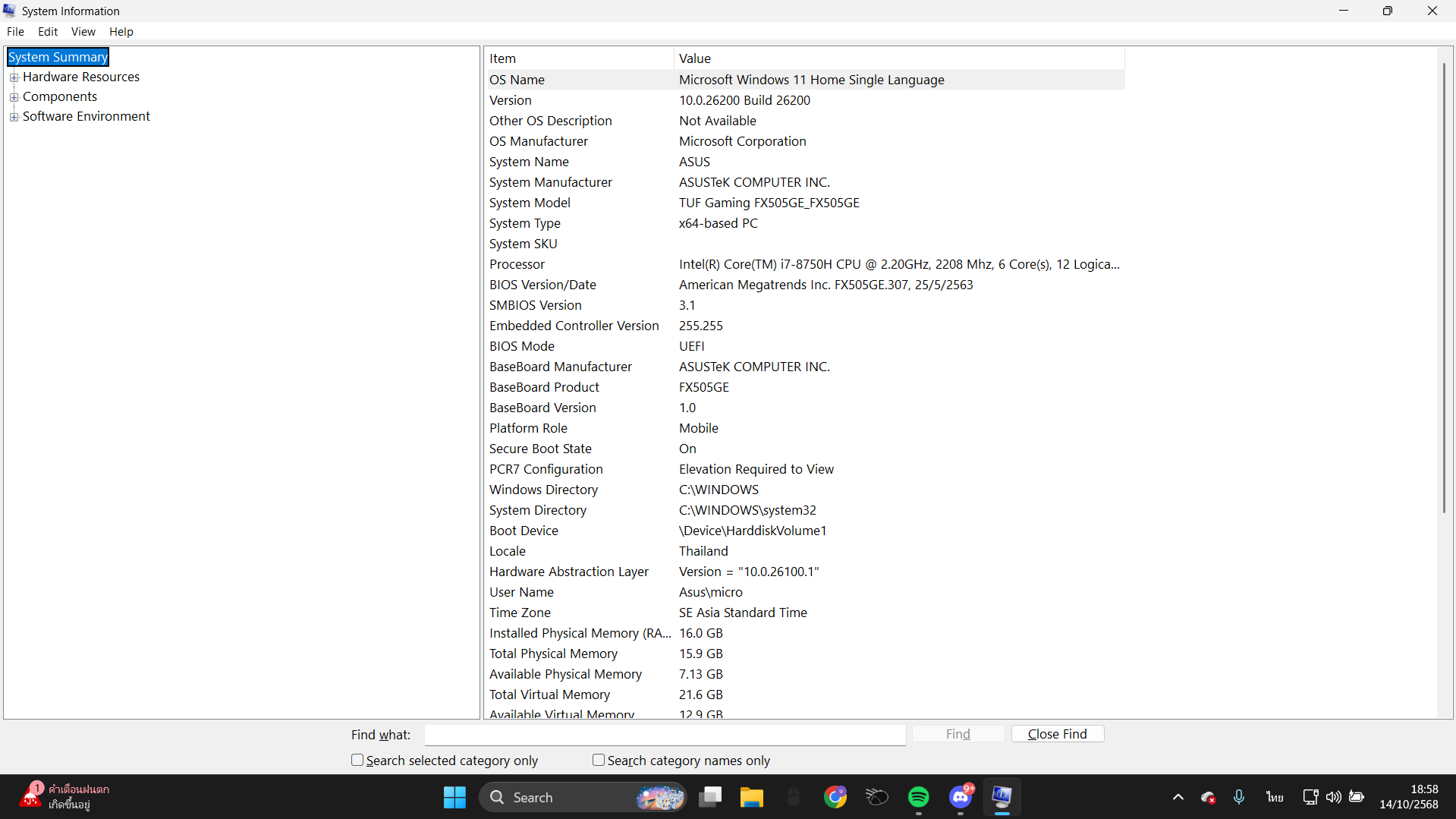Select the Windows Directory row
The width and height of the screenshot is (1456, 819).
click(x=804, y=490)
